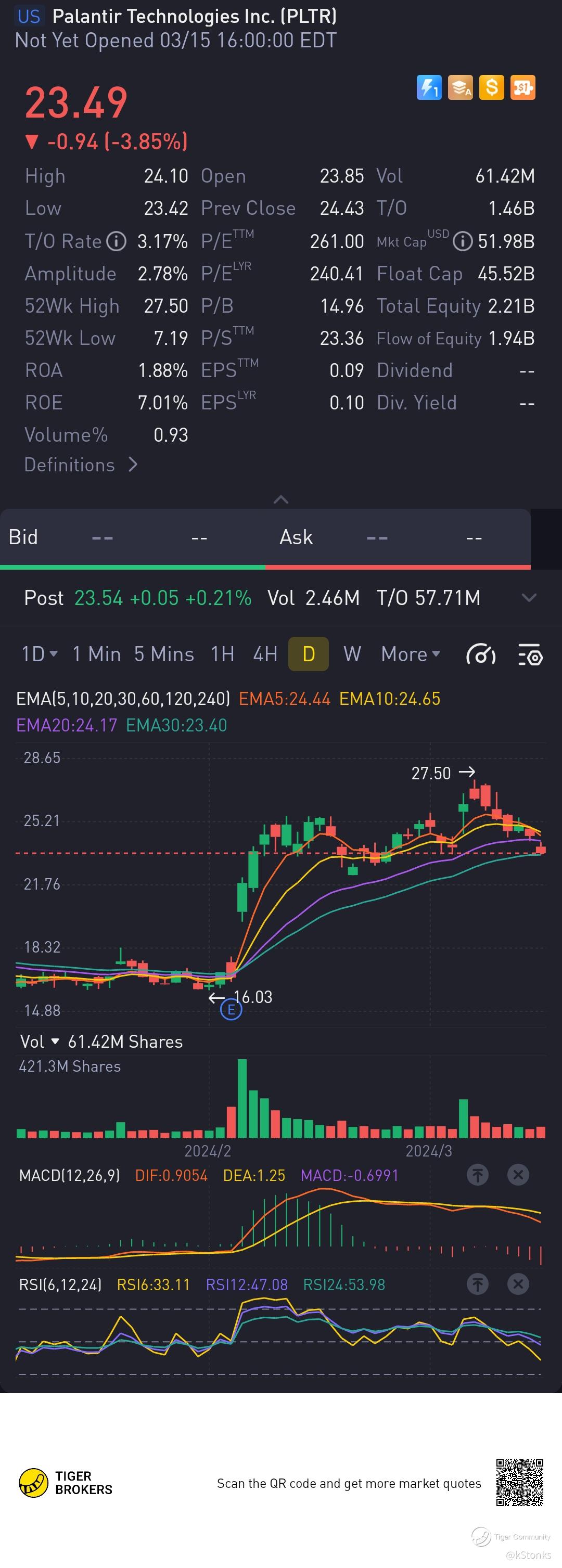Tap the current price 23.49

(x=76, y=102)
